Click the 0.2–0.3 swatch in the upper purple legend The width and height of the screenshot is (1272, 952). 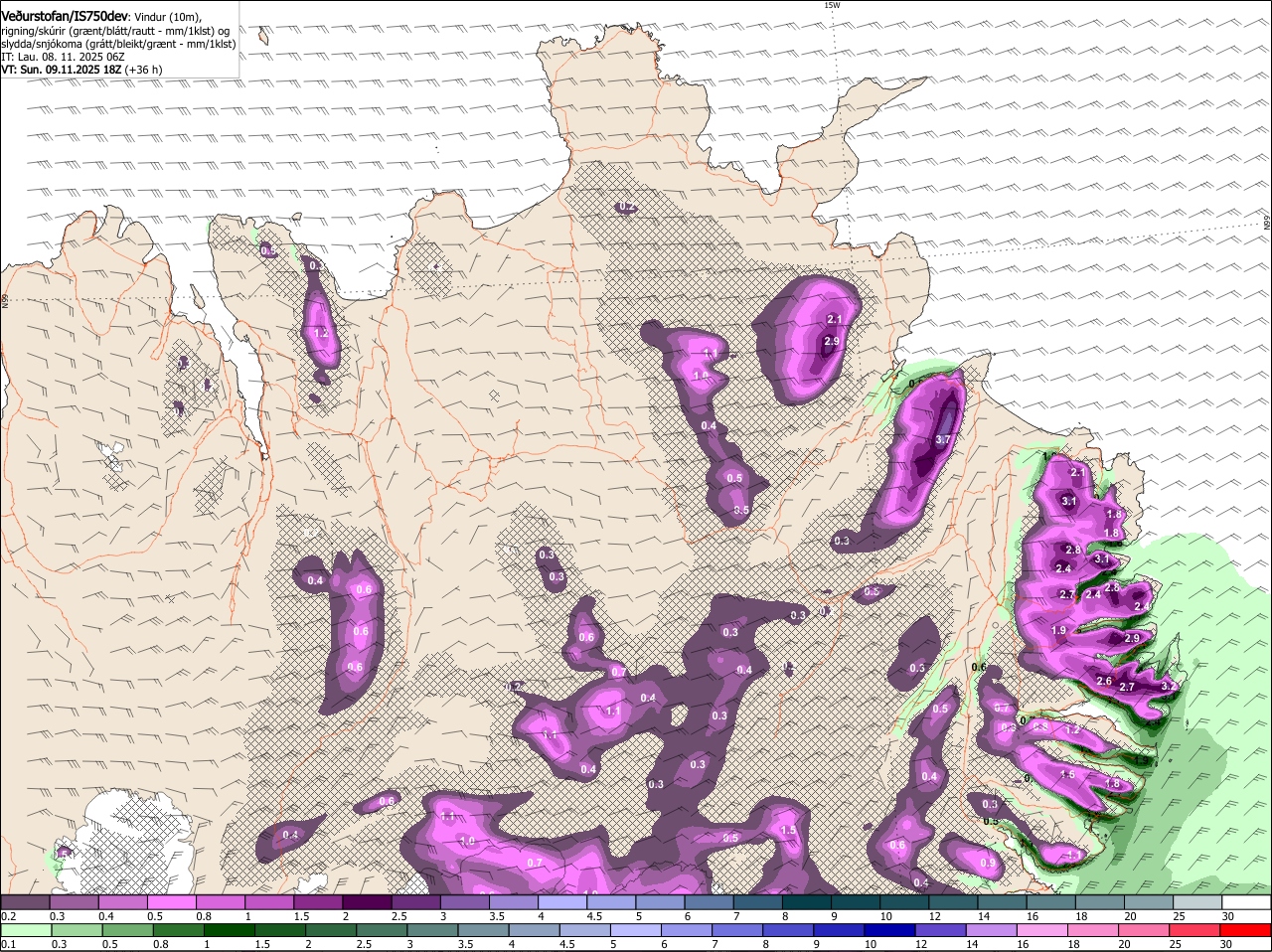click(x=27, y=902)
